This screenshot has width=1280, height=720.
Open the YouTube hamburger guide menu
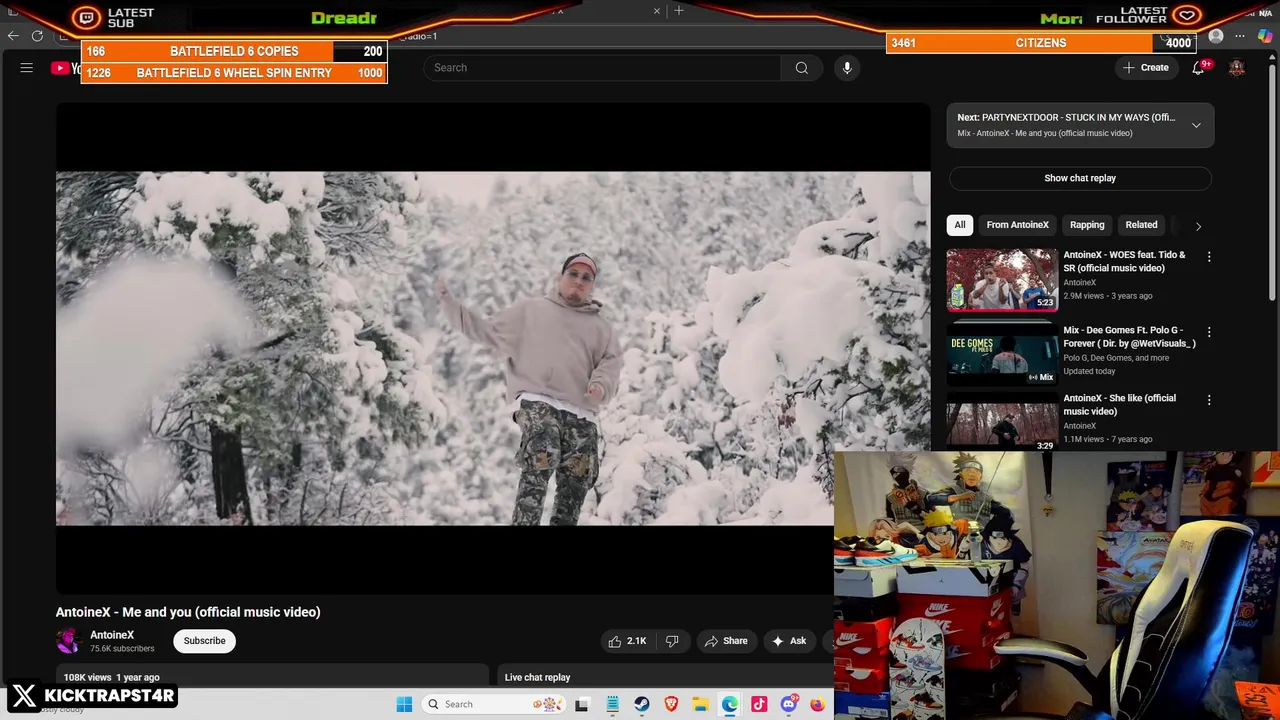click(x=27, y=68)
